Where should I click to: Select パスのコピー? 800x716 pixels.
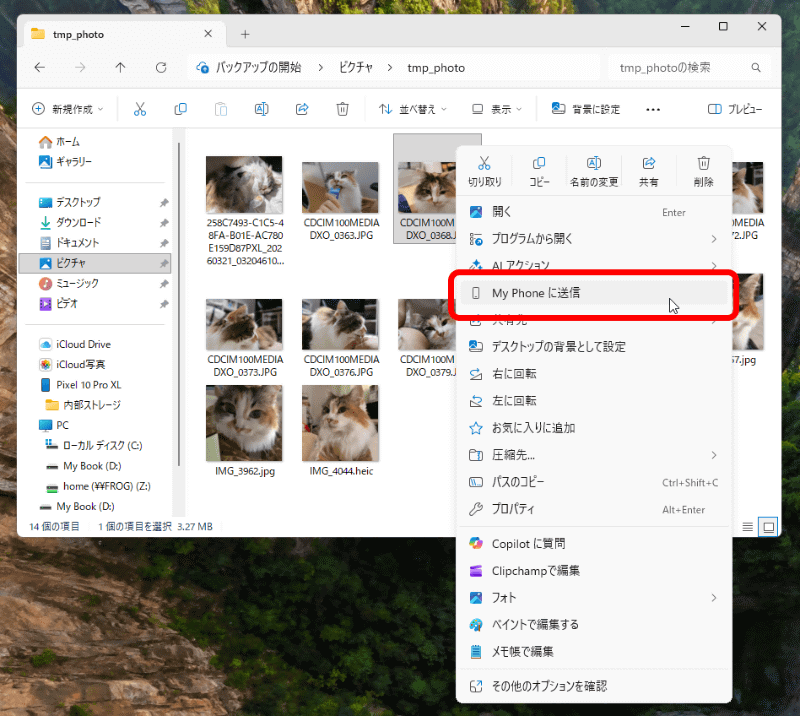pyautogui.click(x=594, y=482)
